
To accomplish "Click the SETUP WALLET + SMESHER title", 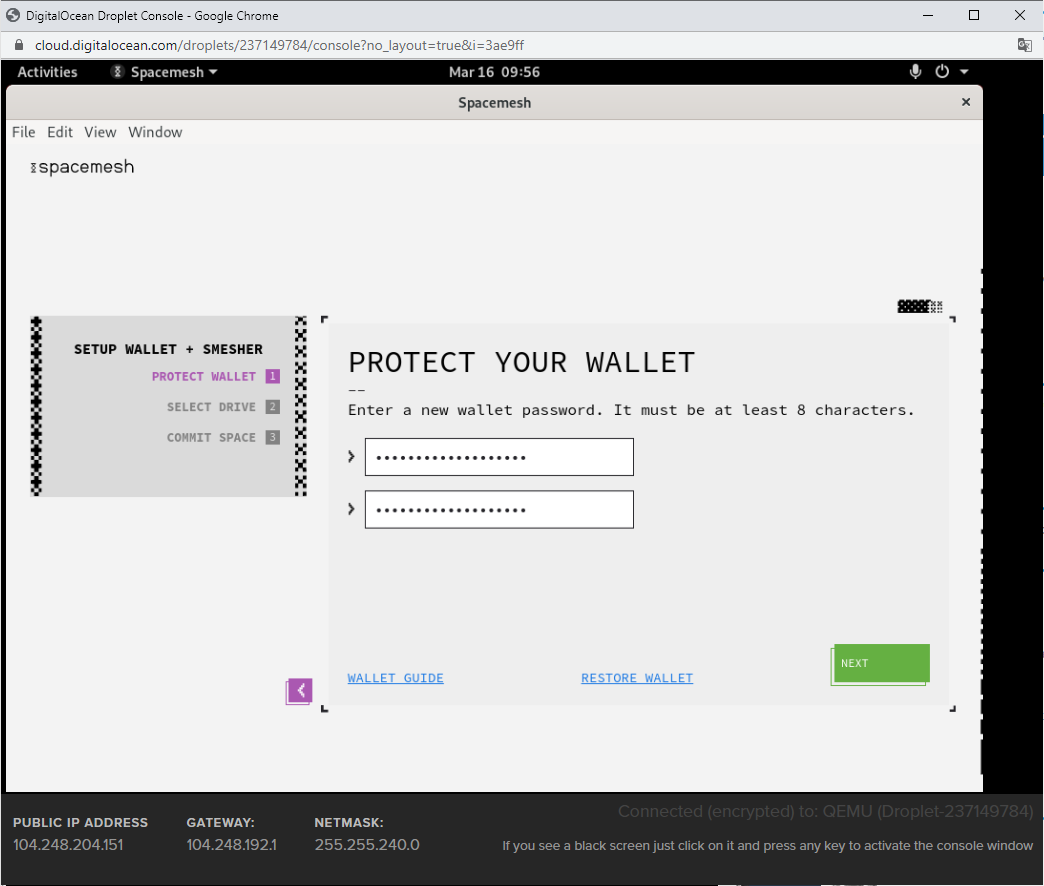I will (168, 349).
